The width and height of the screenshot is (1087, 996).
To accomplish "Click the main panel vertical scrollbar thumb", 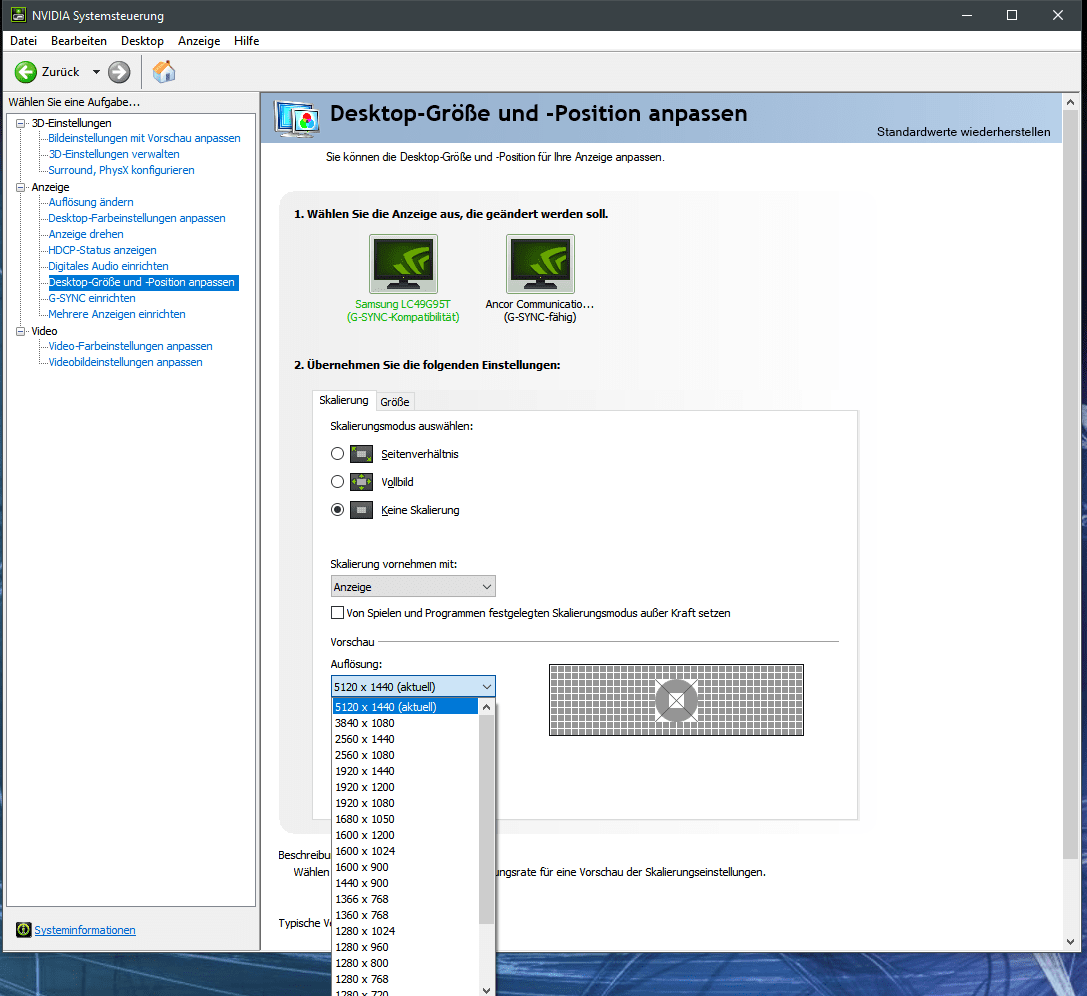I will point(1070,485).
